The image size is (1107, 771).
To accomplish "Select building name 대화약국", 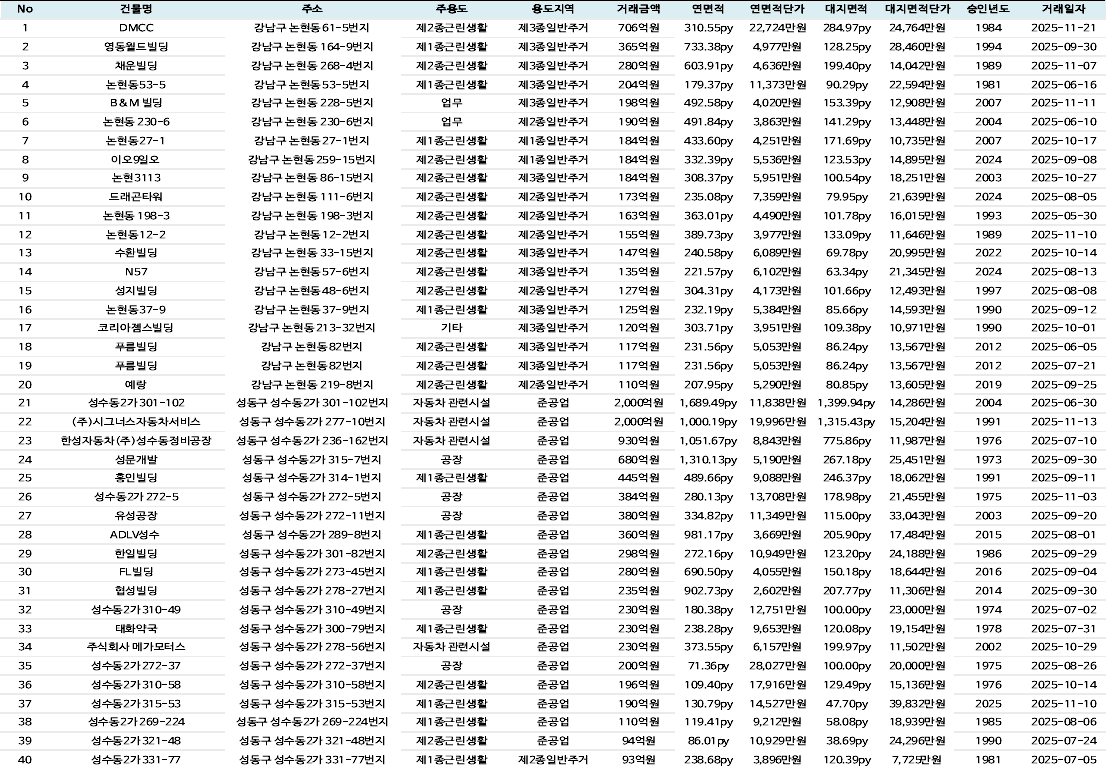I will tap(136, 628).
